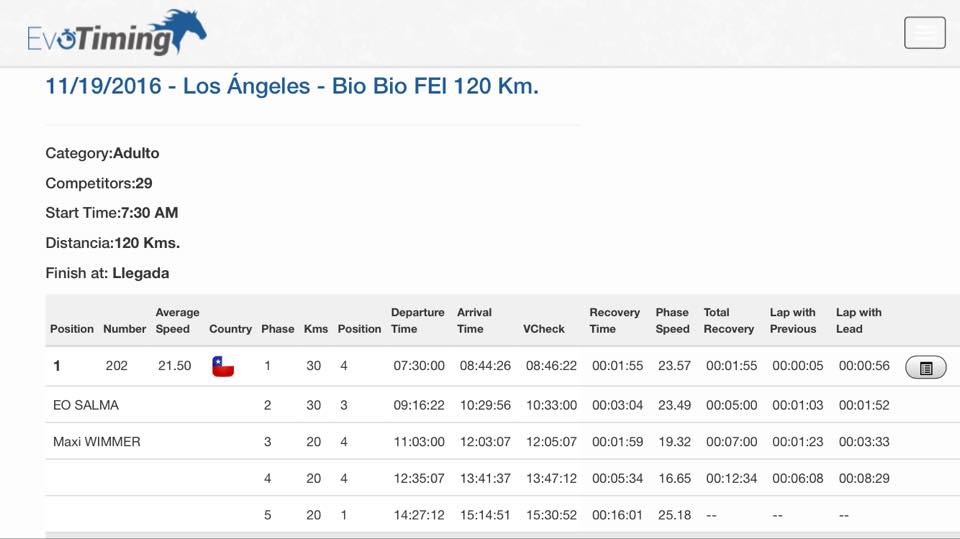
Task: Click the EvoTiming horse logo
Action: click(x=116, y=33)
